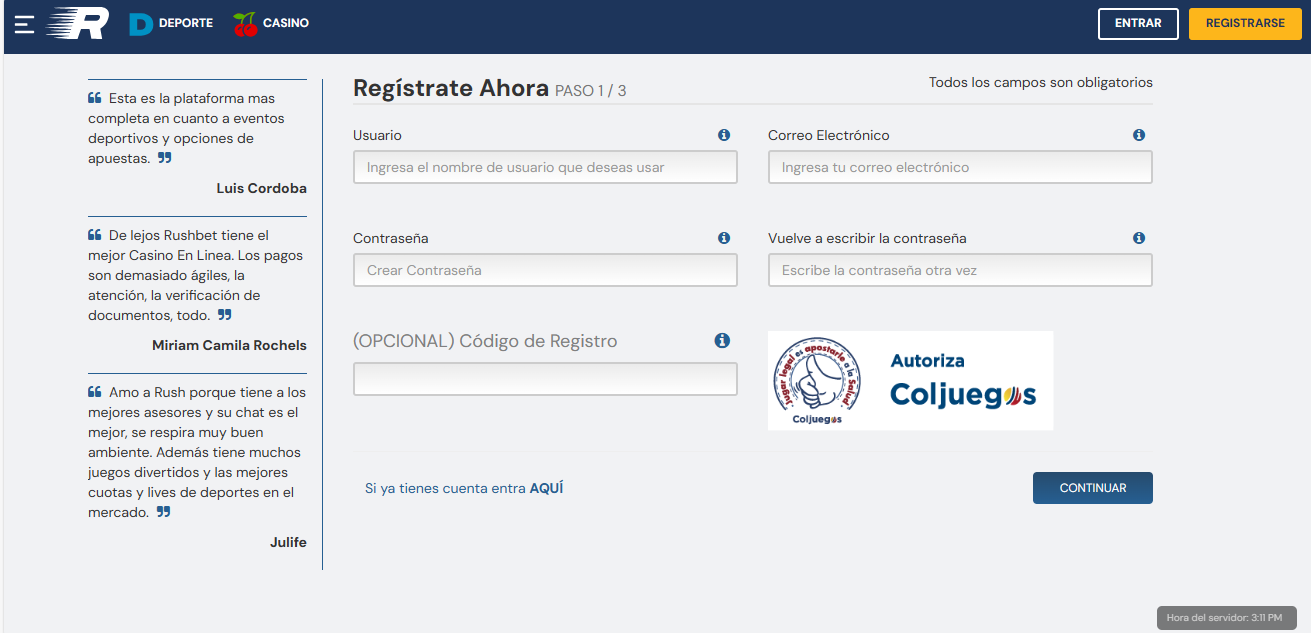Click the Usuario input field
Screen dimensions: 1311x633
point(545,167)
